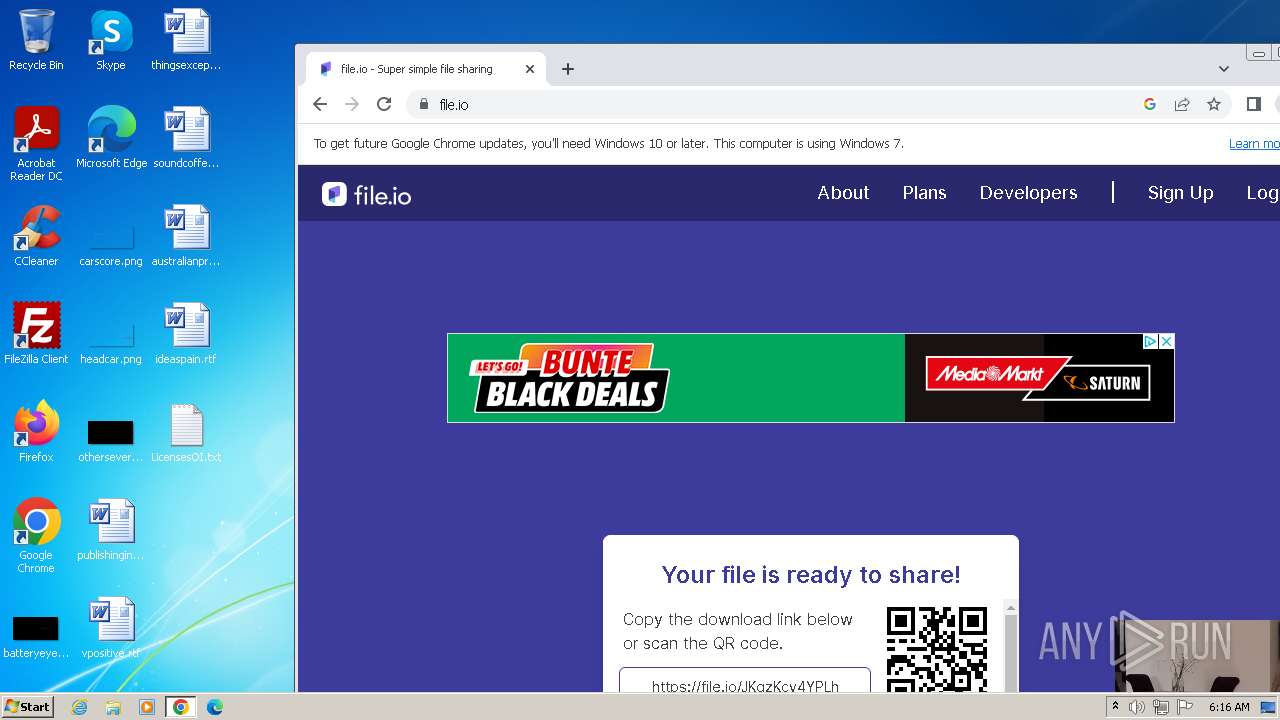This screenshot has height=720, width=1280.
Task: Open the Plans menu item
Action: (924, 193)
